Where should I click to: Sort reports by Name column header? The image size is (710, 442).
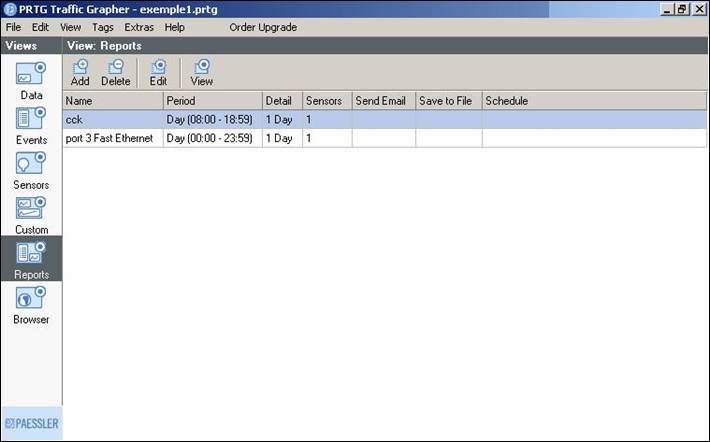coord(112,101)
